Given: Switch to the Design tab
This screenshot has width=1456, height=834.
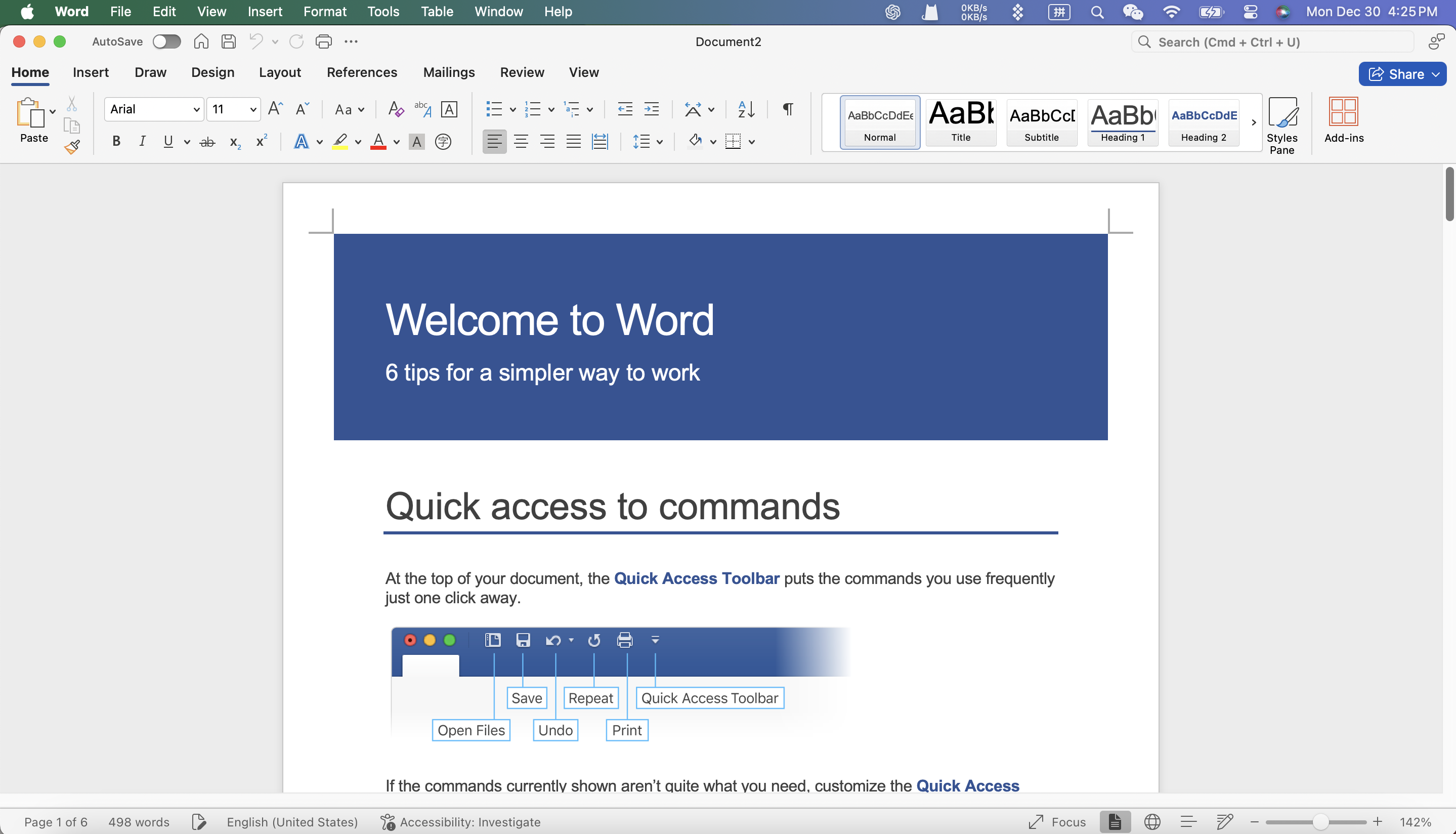Looking at the screenshot, I should [212, 72].
